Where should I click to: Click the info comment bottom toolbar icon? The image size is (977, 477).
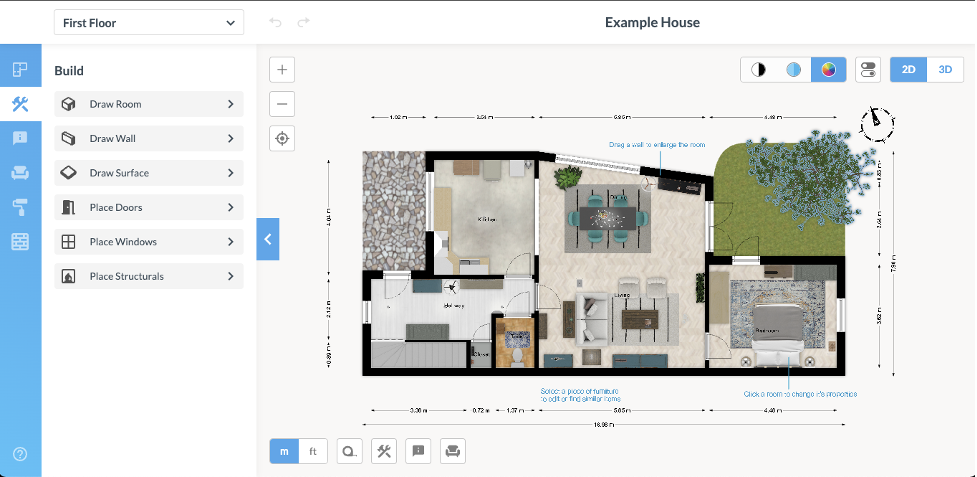418,451
